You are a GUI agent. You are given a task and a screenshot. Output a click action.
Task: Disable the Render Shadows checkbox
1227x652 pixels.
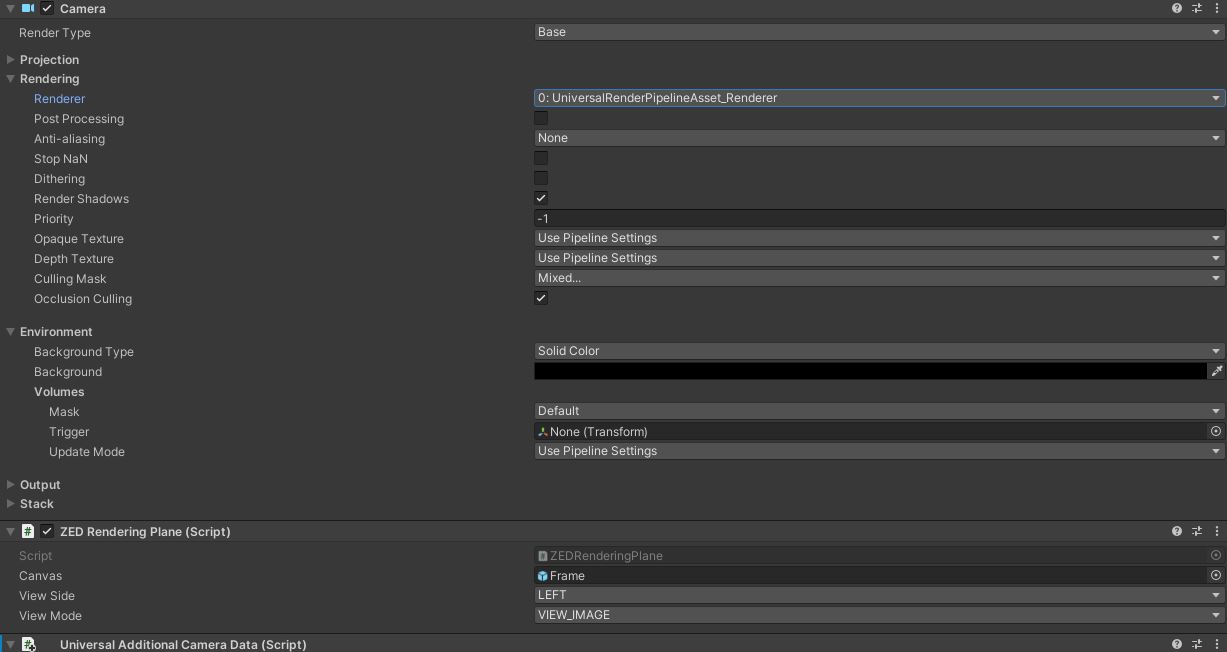(541, 198)
